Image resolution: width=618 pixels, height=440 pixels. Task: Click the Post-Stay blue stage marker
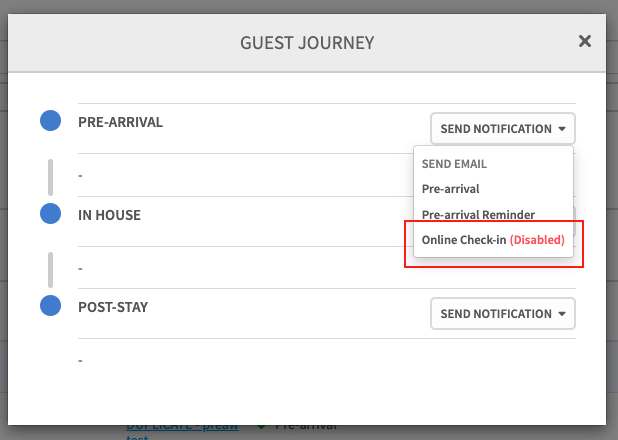tap(50, 305)
